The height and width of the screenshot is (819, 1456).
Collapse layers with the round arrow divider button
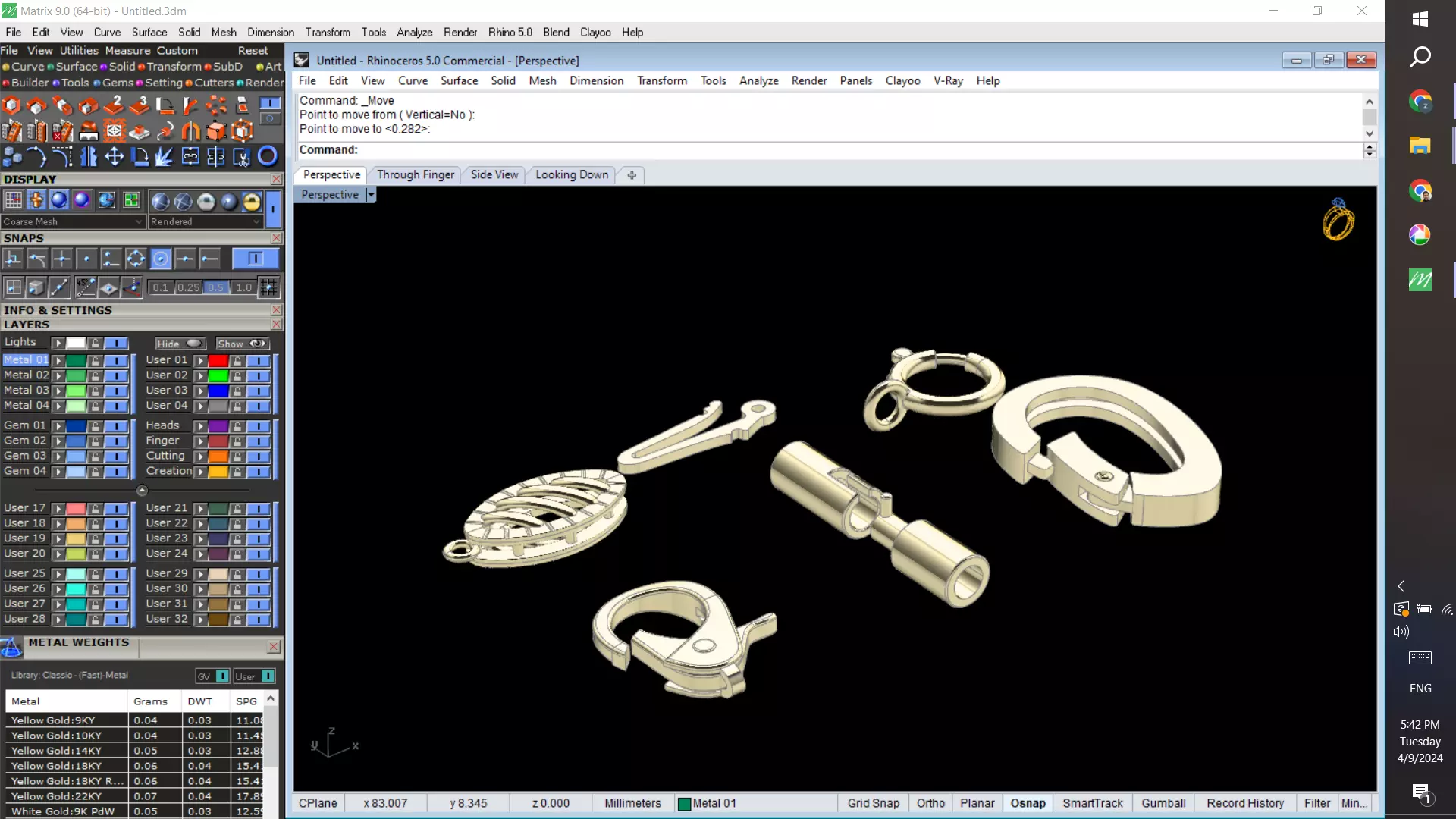coord(142,491)
